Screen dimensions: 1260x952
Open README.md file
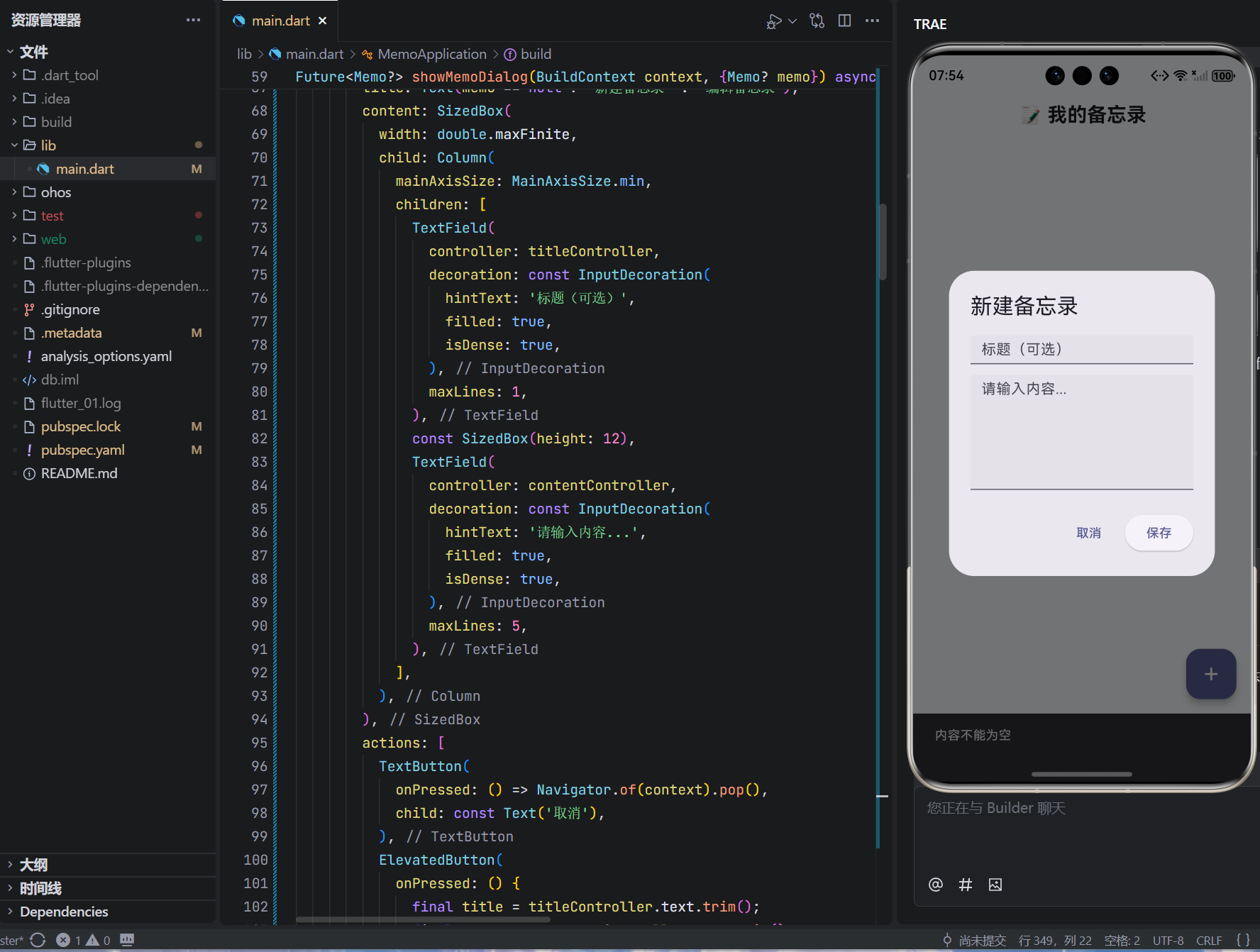coord(79,473)
